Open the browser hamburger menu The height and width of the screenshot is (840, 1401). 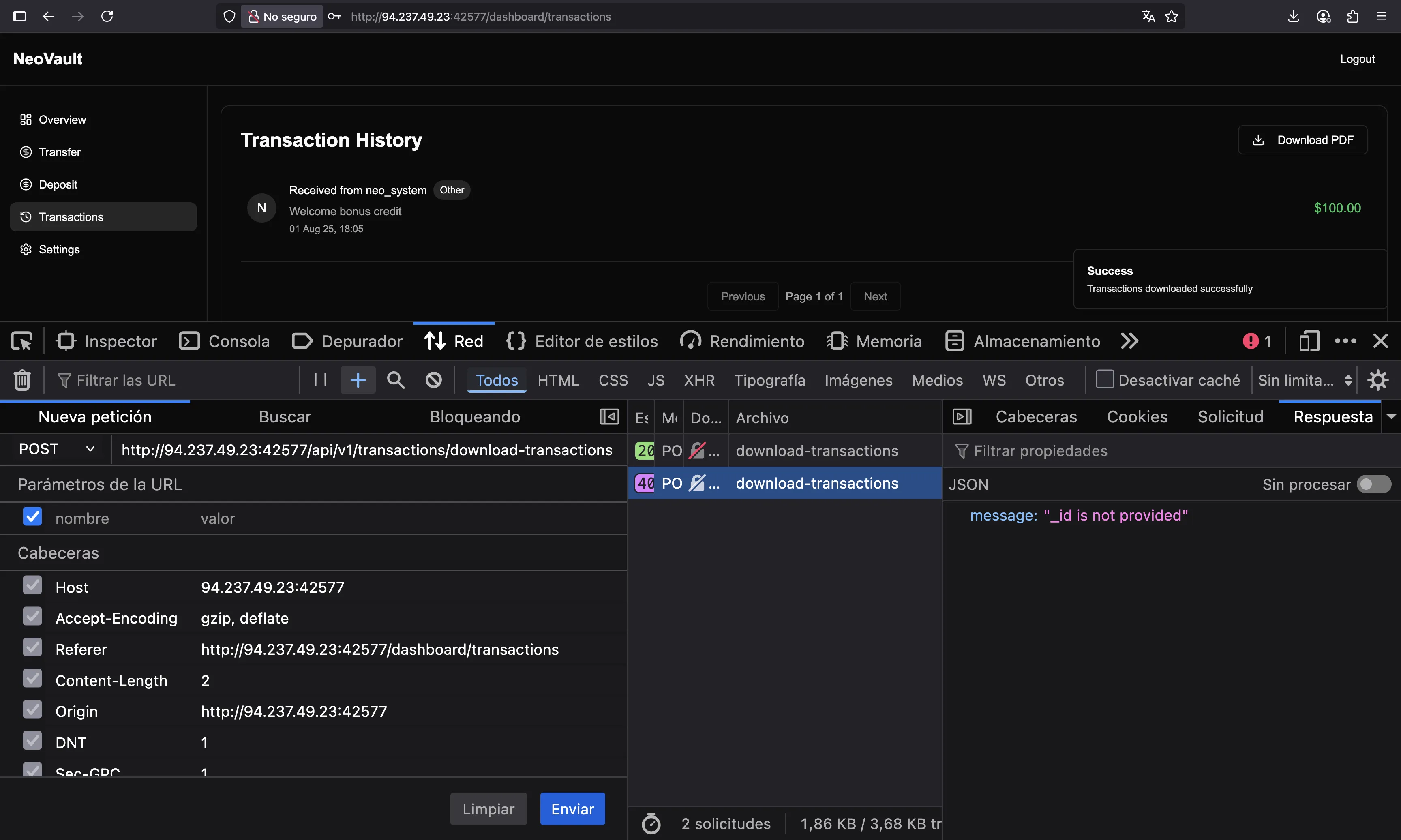pos(1381,16)
